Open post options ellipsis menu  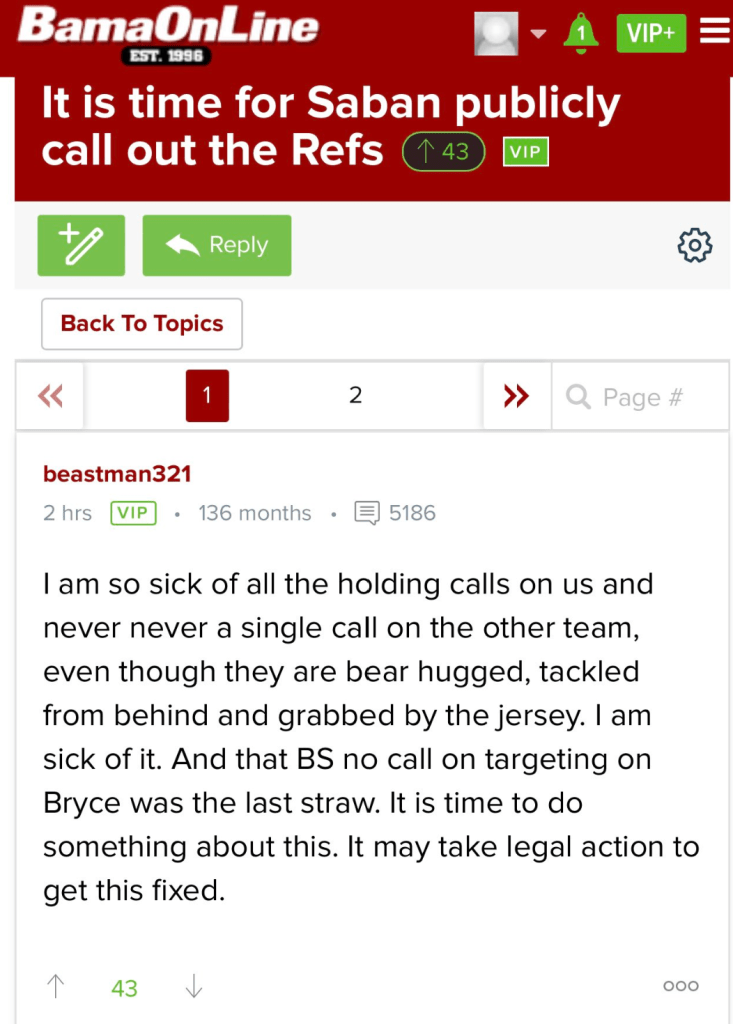click(x=681, y=986)
